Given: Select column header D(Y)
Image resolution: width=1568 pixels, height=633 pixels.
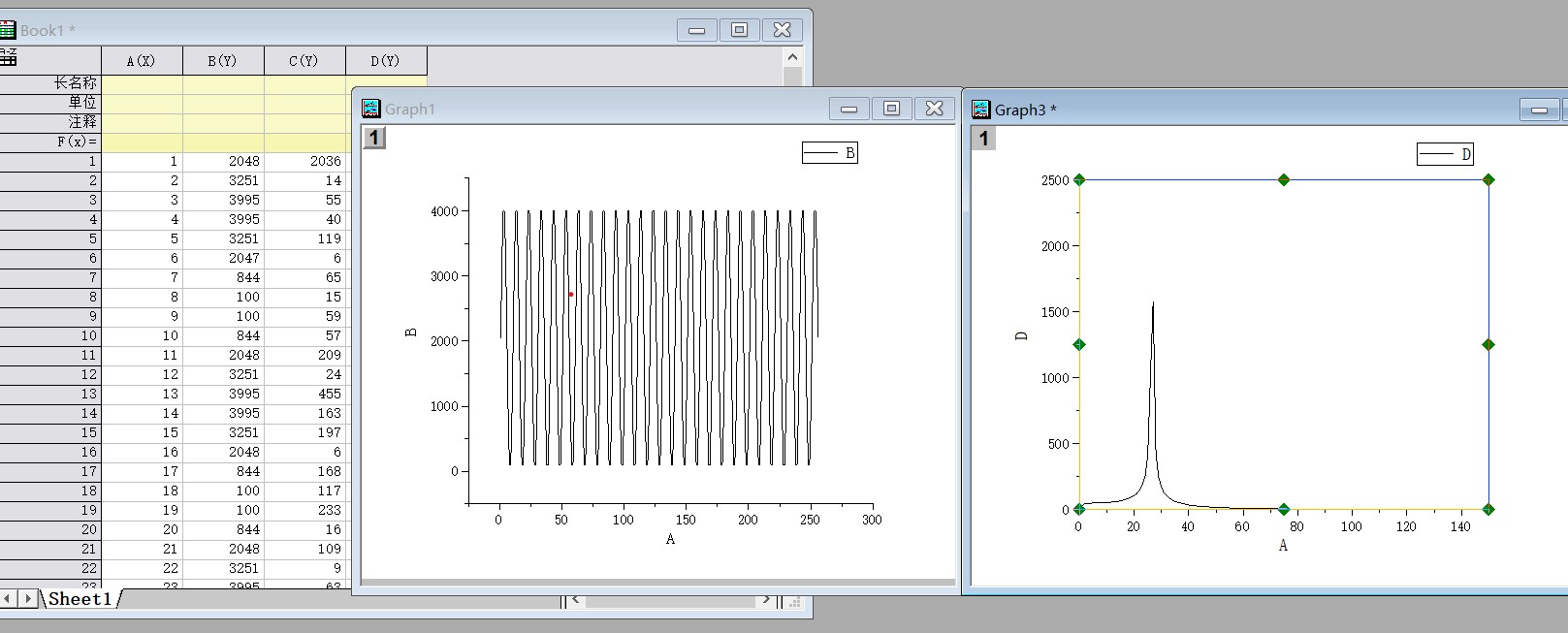Looking at the screenshot, I should (x=386, y=61).
